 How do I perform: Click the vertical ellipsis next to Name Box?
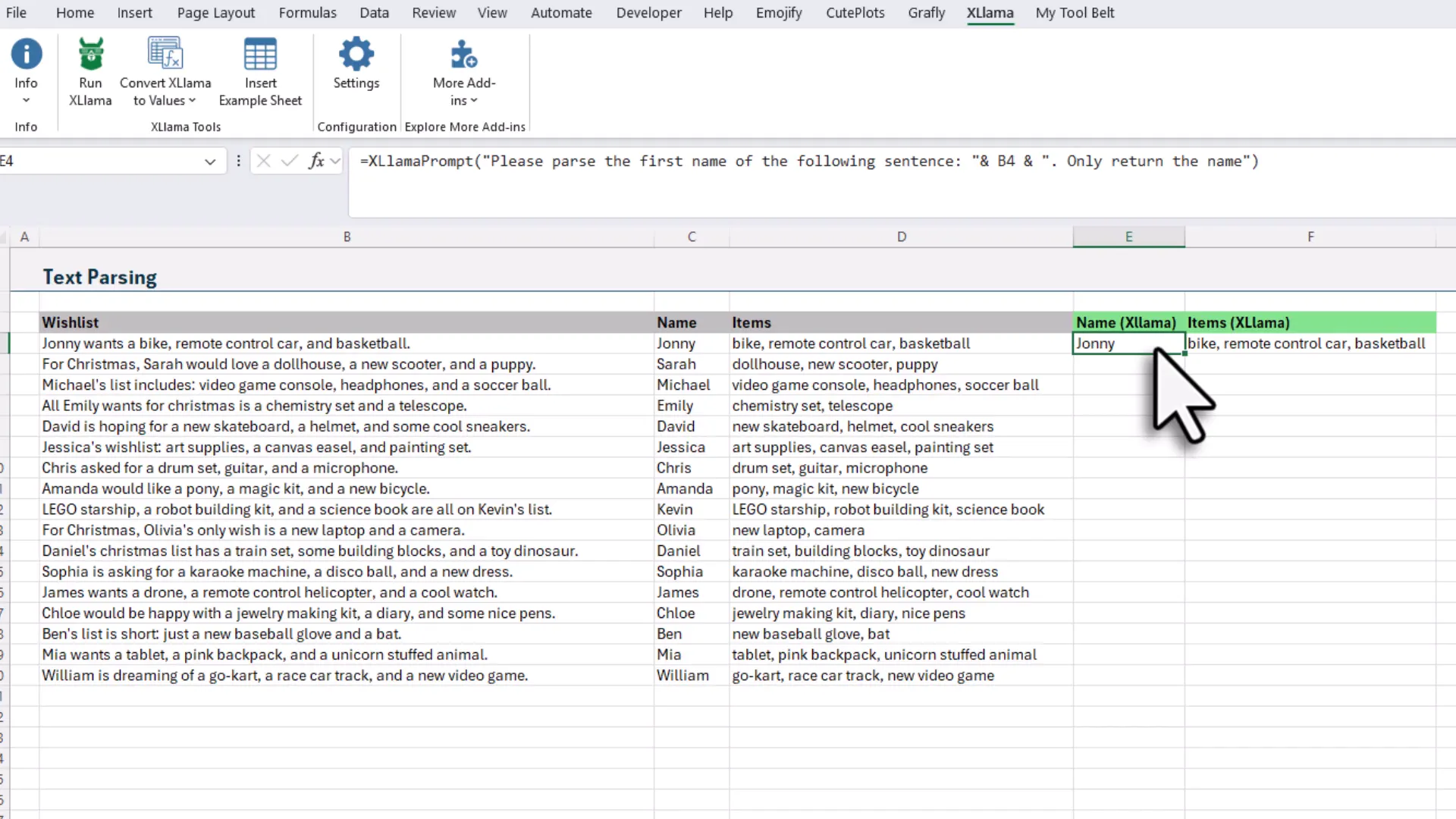238,161
